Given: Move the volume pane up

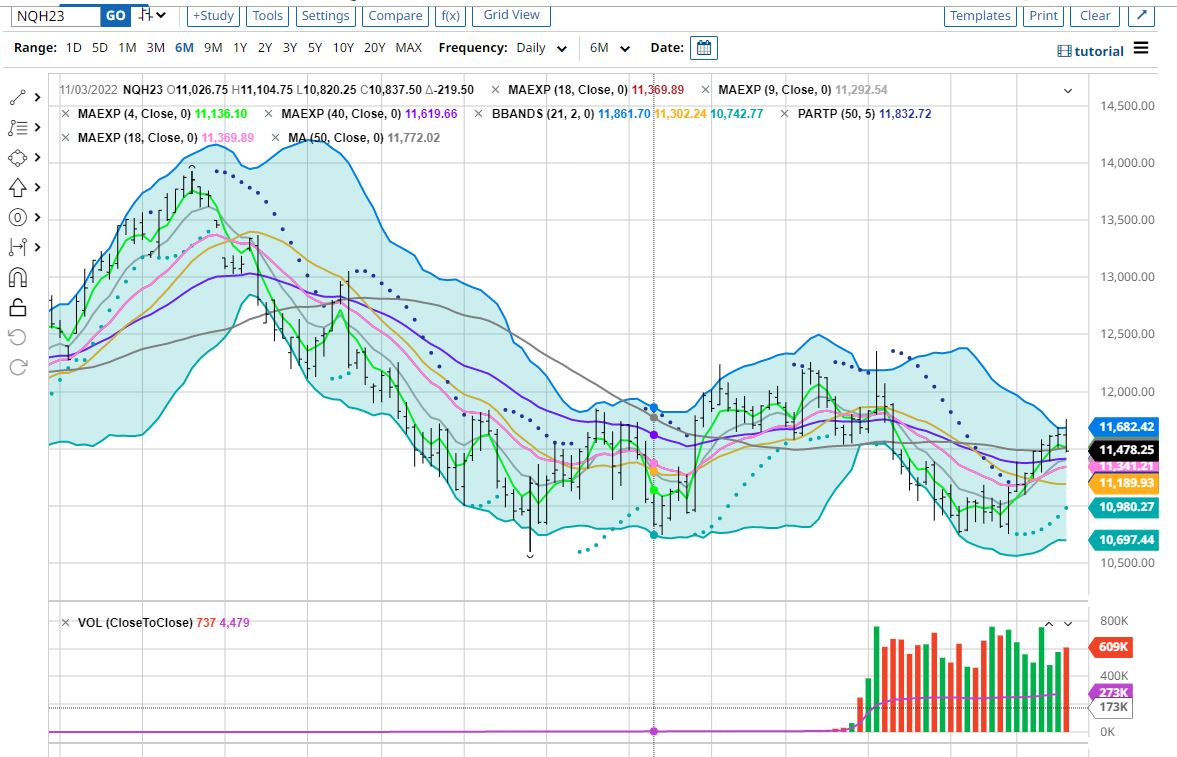Looking at the screenshot, I should pos(1049,623).
